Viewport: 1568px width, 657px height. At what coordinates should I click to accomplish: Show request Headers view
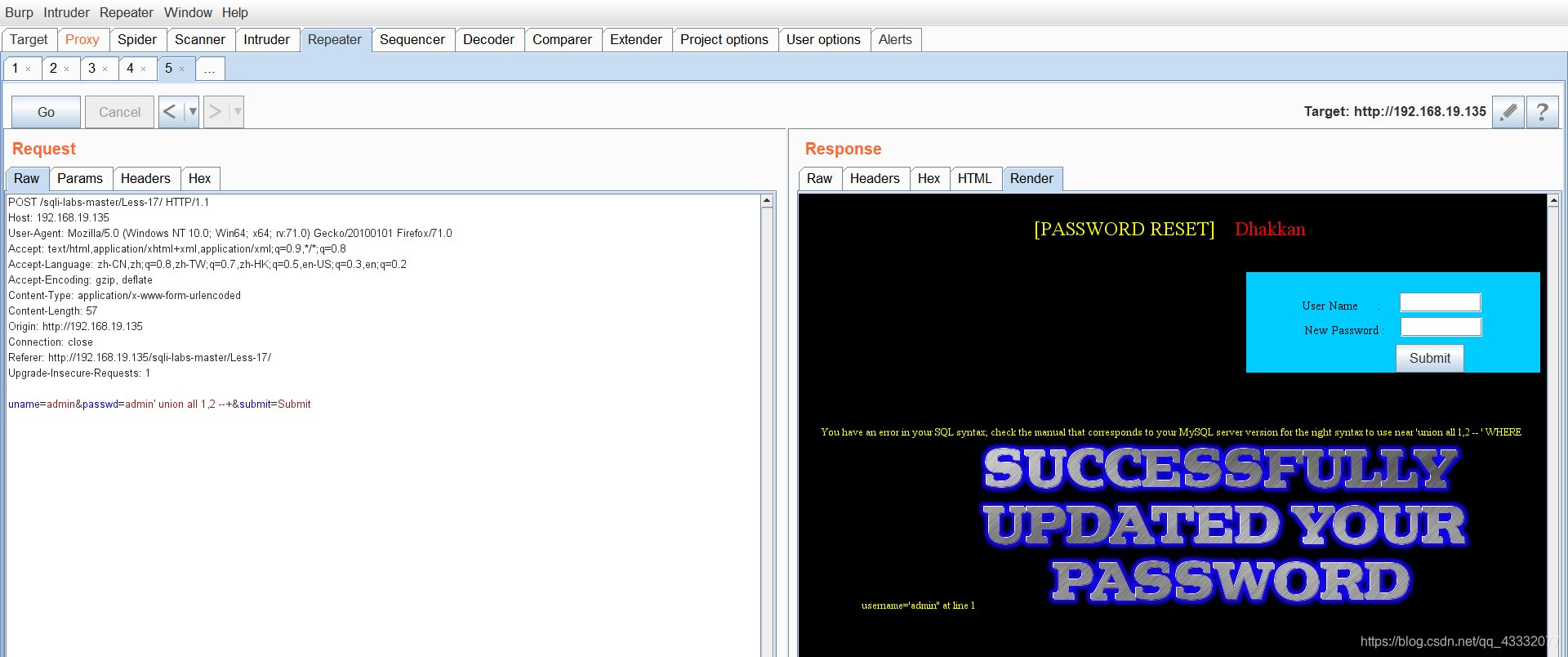click(x=145, y=179)
